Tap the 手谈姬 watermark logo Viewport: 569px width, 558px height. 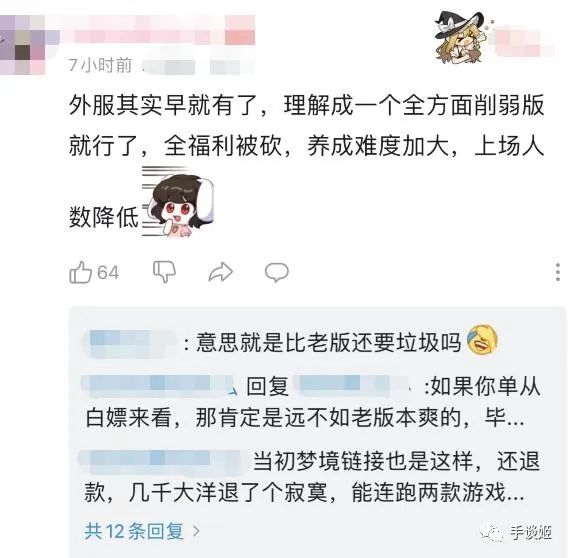point(516,533)
